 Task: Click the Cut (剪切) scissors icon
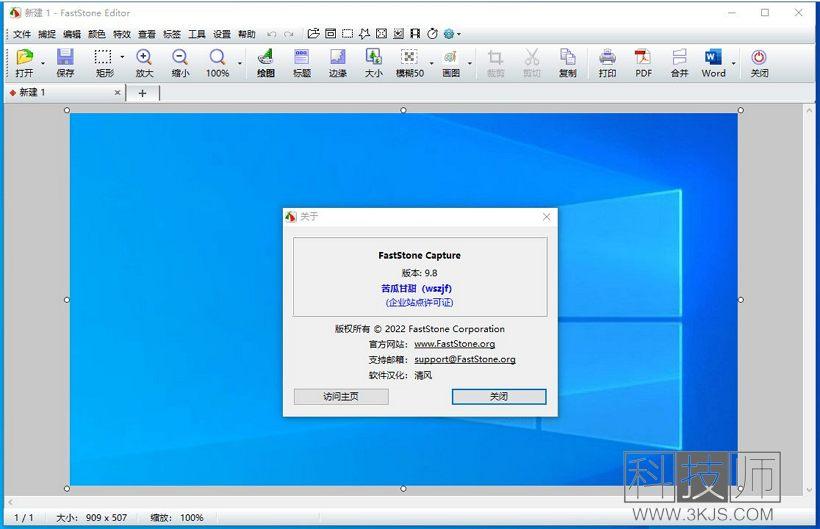pos(532,63)
